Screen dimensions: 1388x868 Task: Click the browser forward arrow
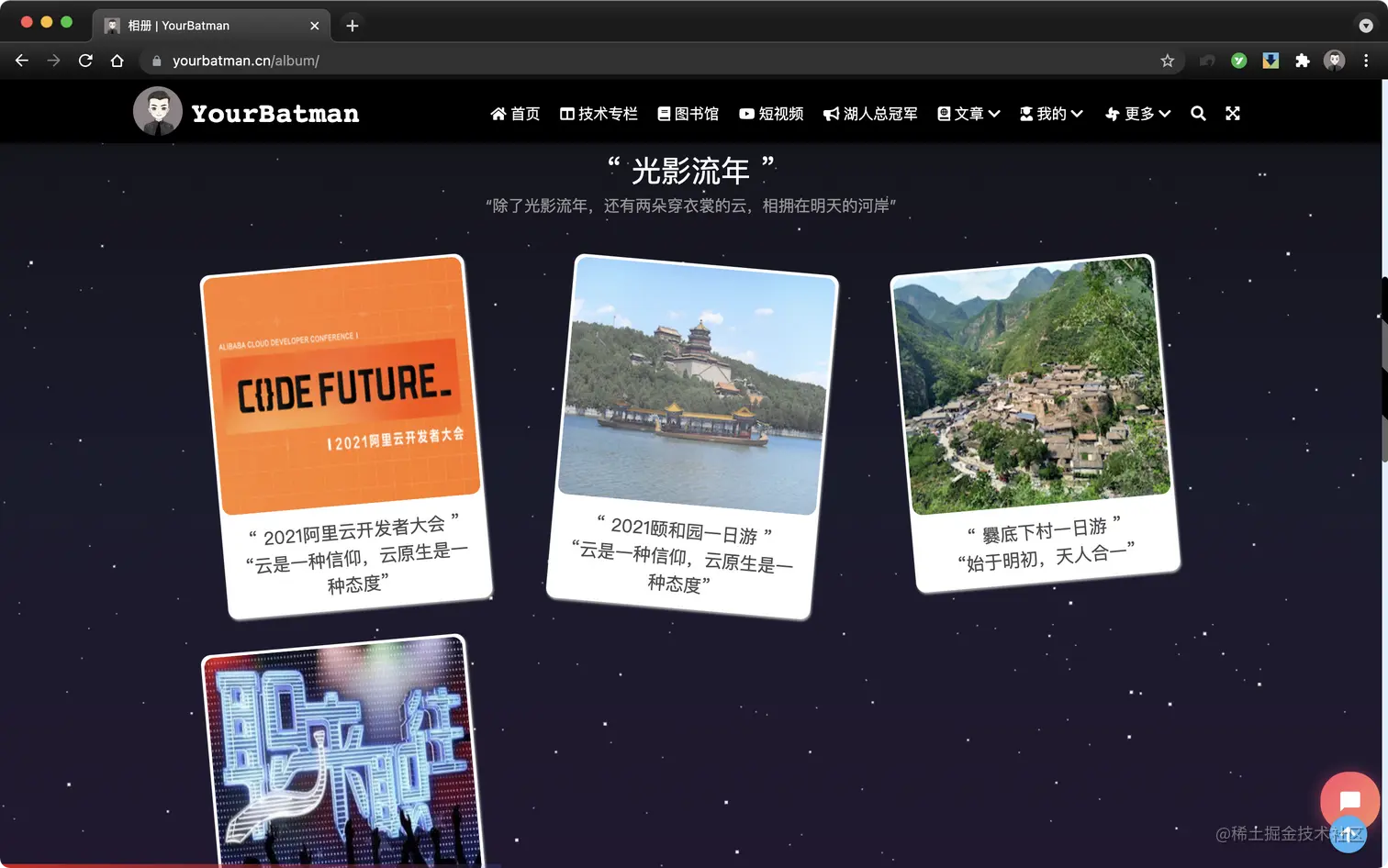pos(53,61)
